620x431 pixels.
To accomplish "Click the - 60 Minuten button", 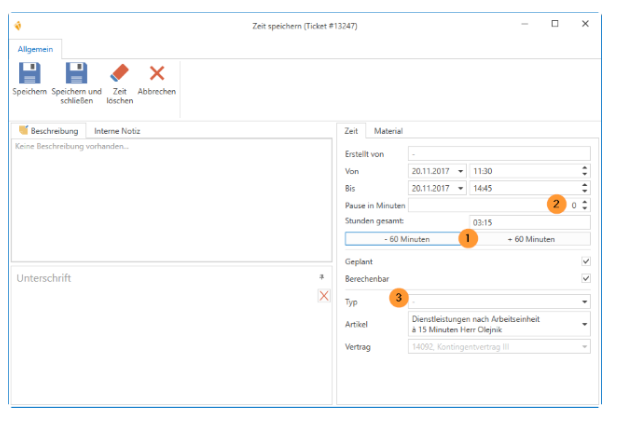I will point(406,239).
